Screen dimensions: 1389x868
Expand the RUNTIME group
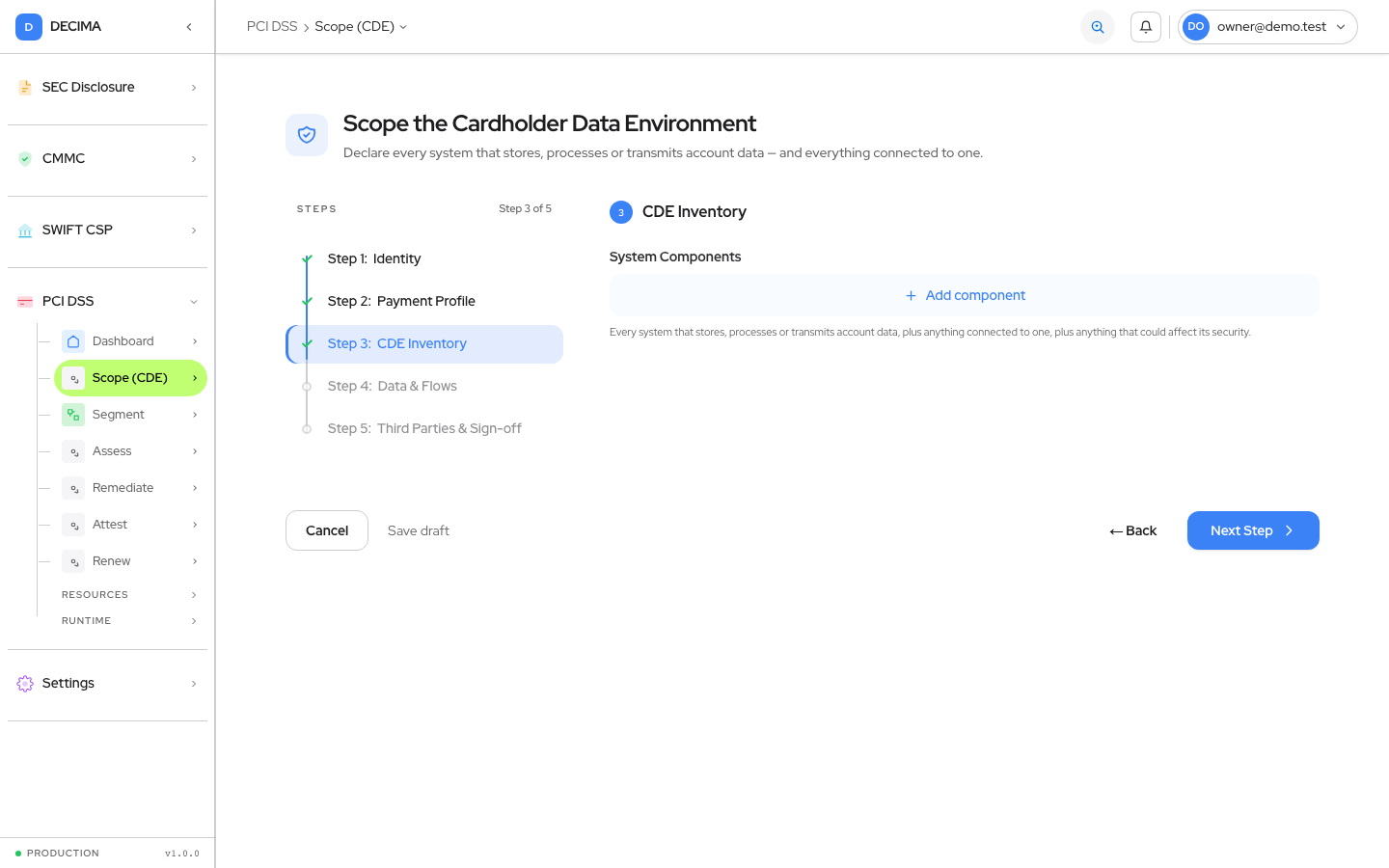(129, 621)
